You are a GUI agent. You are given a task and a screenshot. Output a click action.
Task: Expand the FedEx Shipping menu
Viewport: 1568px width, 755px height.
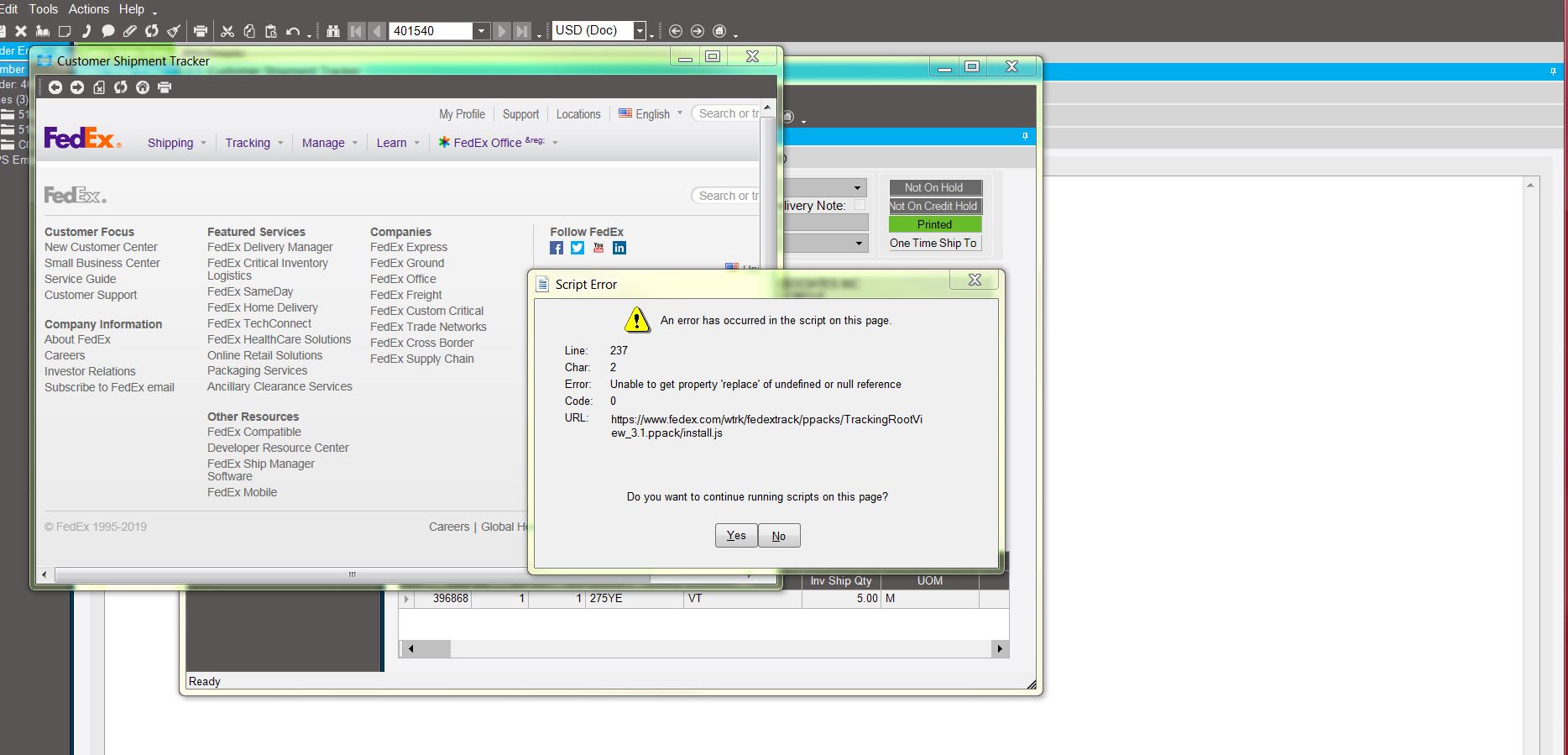(x=176, y=143)
